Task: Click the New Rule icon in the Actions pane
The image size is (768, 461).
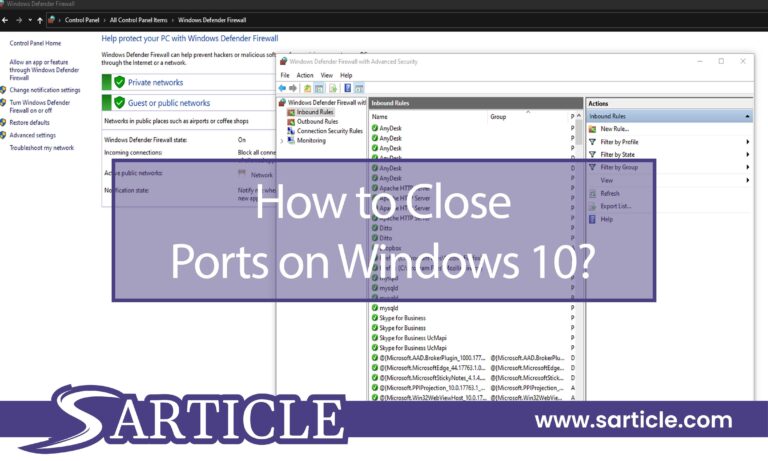Action: point(592,129)
